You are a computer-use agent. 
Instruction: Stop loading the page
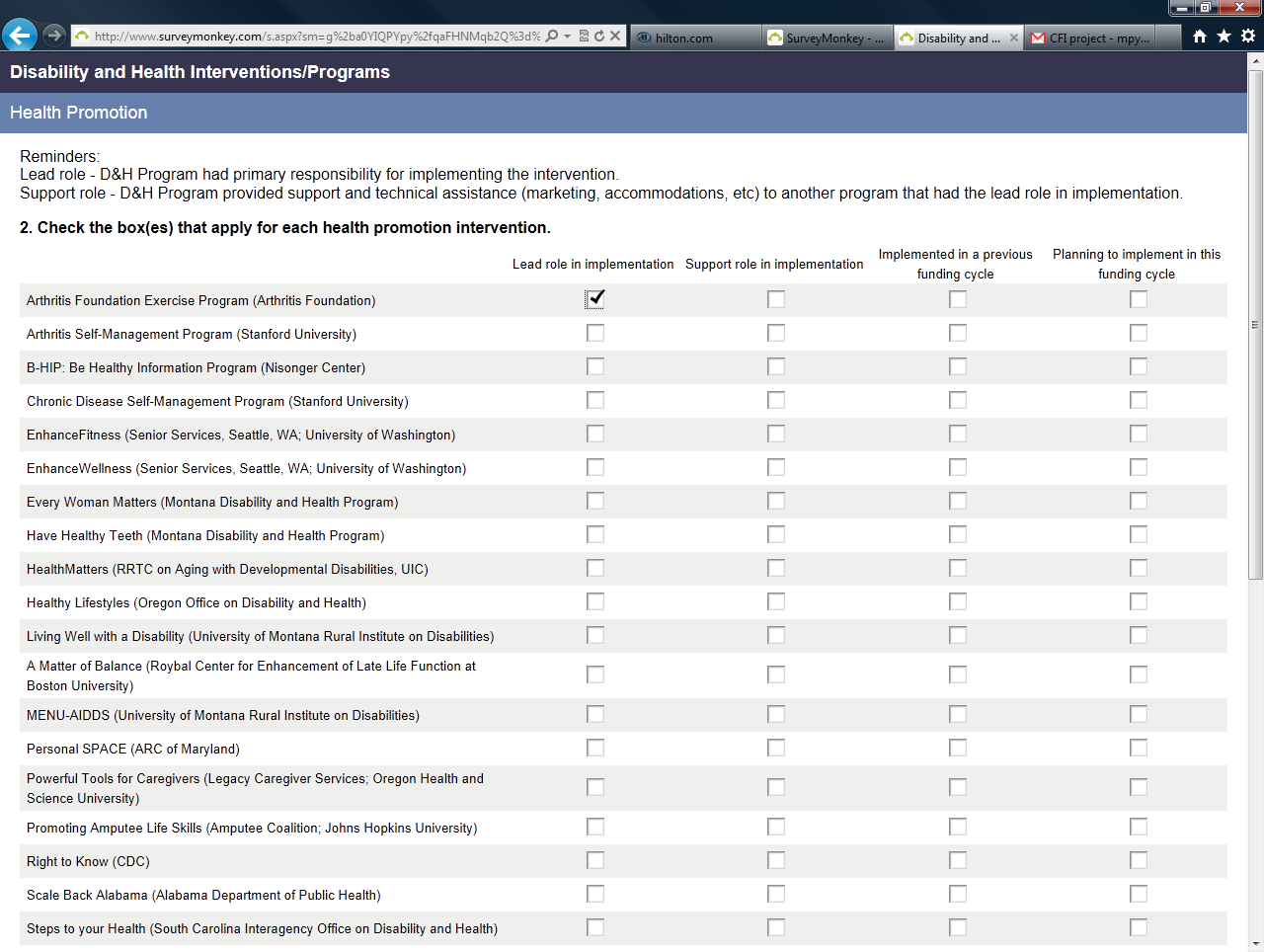615,37
